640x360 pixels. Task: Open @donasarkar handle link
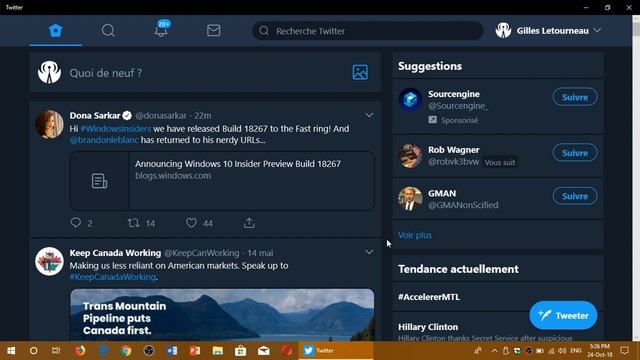pos(161,116)
